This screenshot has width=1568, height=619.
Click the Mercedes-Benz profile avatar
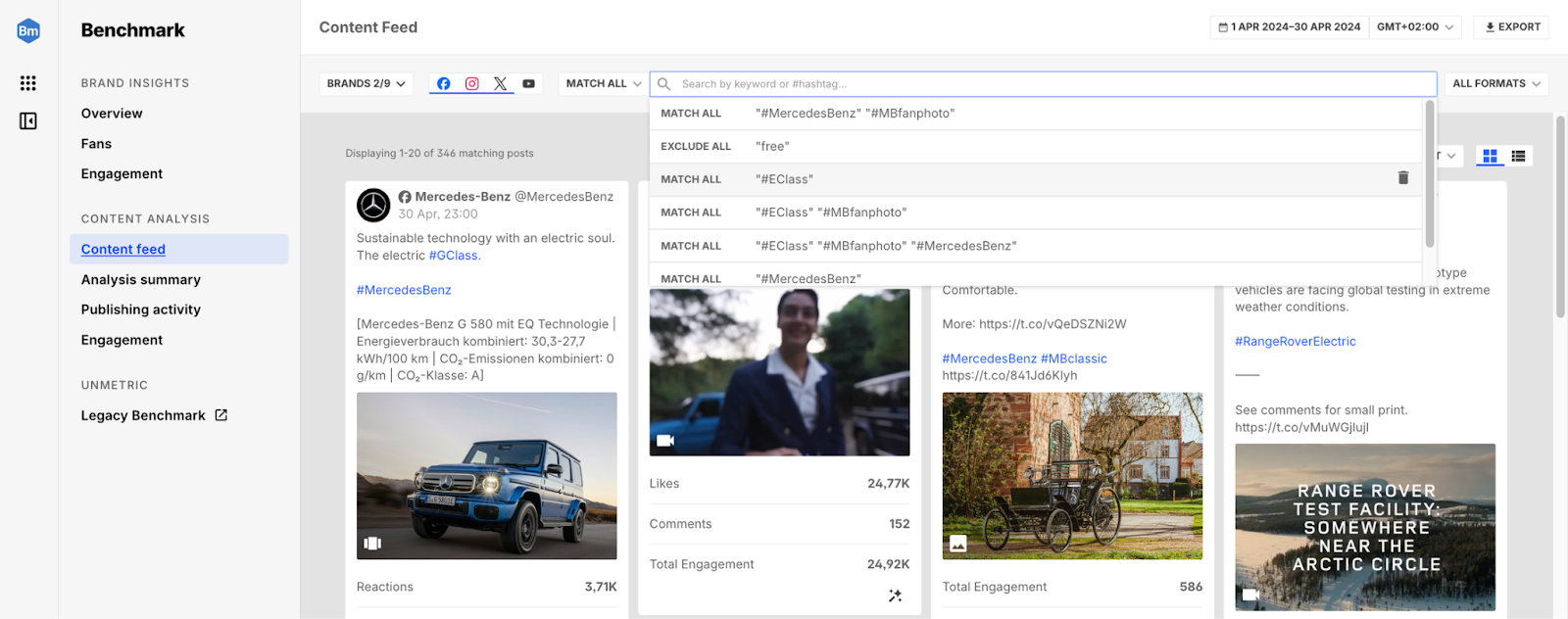pyautogui.click(x=373, y=206)
